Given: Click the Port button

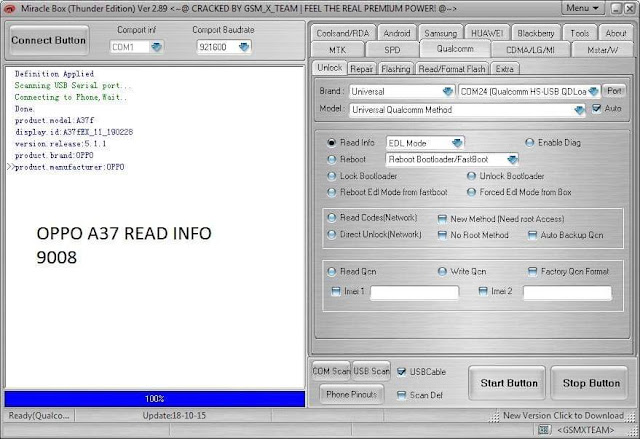Looking at the screenshot, I should (x=614, y=91).
